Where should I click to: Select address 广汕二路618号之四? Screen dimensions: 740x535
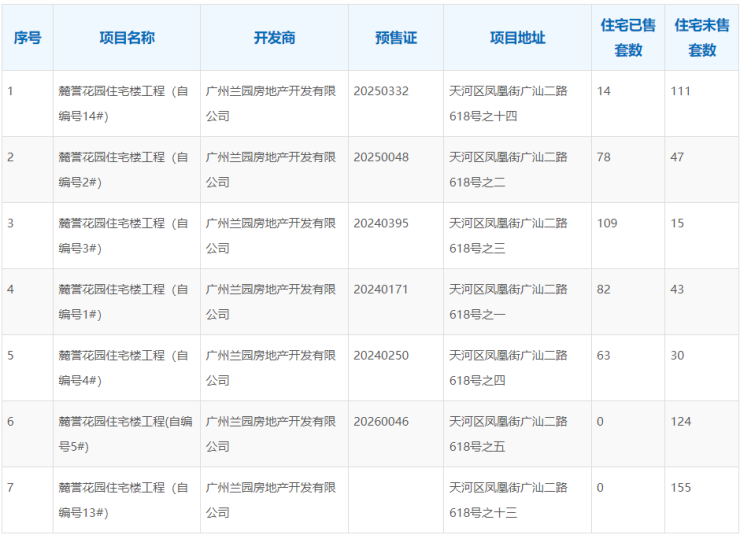(x=508, y=368)
